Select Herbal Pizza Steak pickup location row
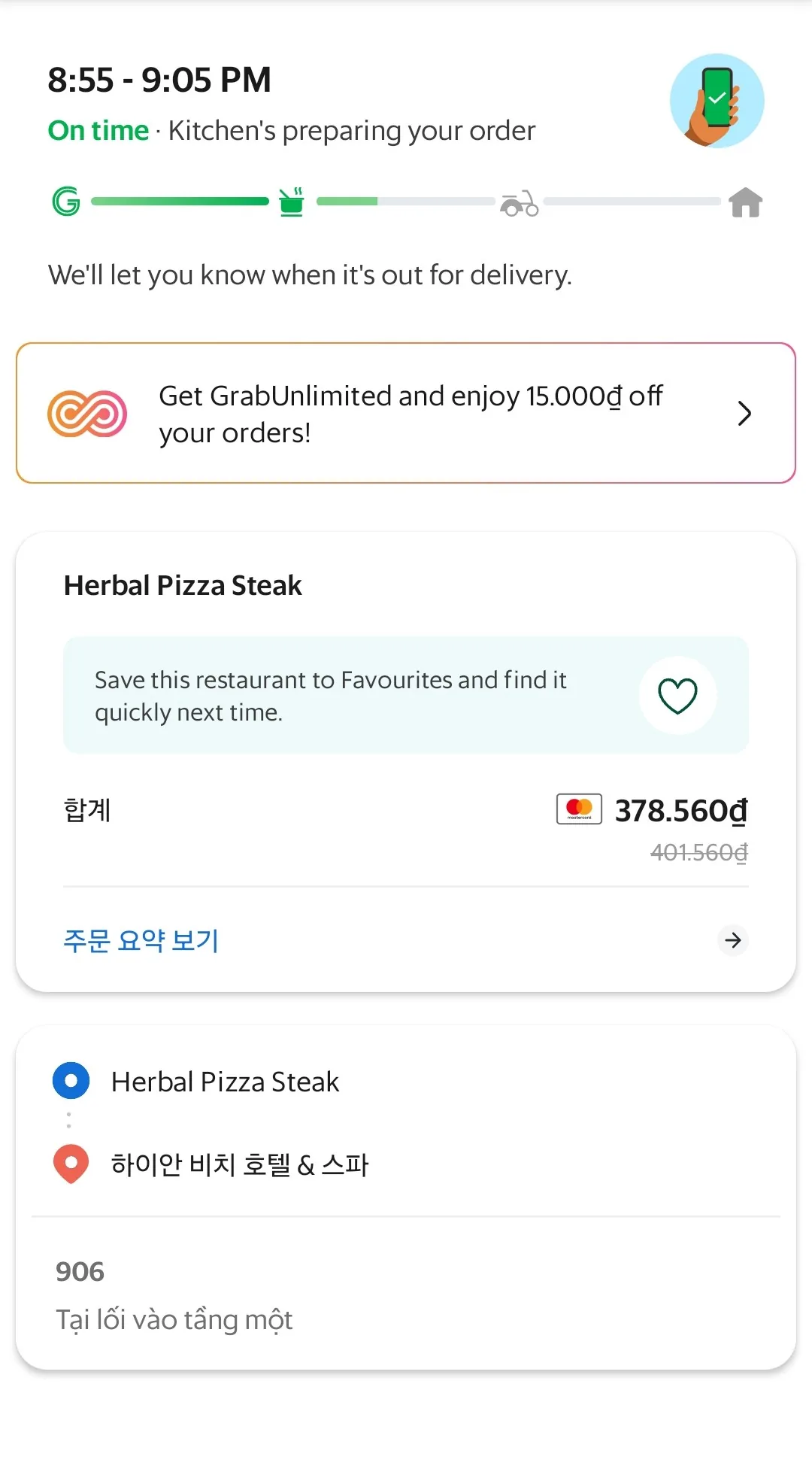Screen dimensions: 812x1478 [406, 1082]
